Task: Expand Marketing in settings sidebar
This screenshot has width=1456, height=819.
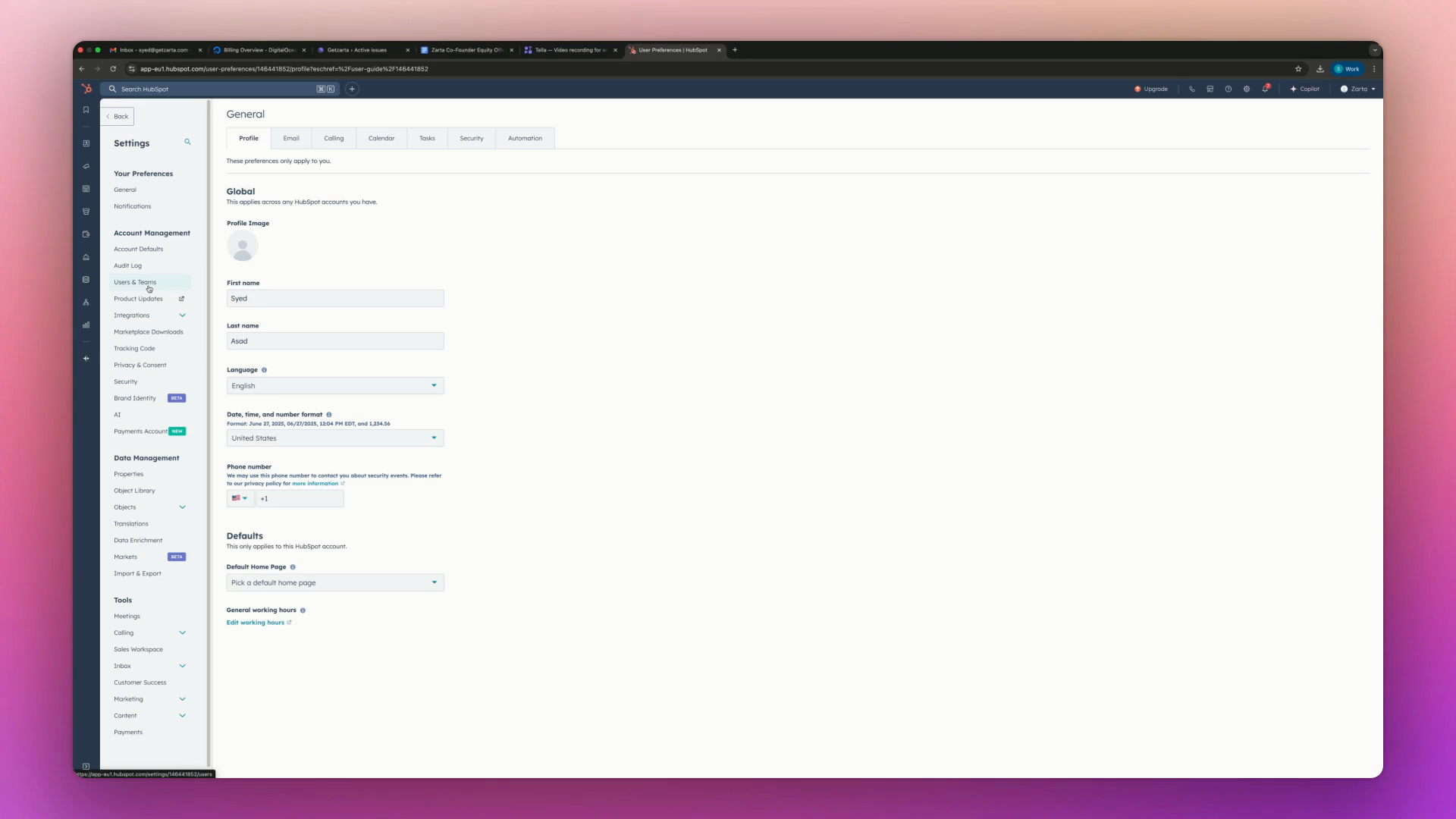Action: click(x=182, y=699)
